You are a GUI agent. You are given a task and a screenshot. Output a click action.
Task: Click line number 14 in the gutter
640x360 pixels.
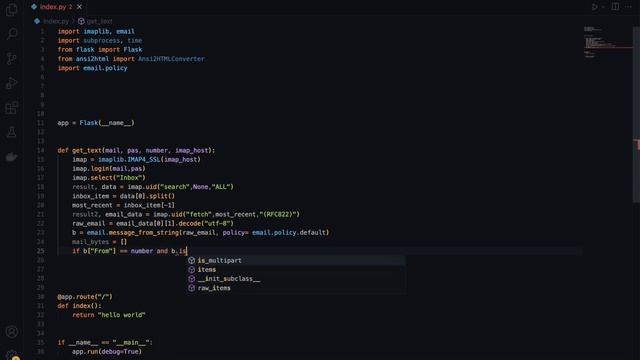(x=40, y=150)
